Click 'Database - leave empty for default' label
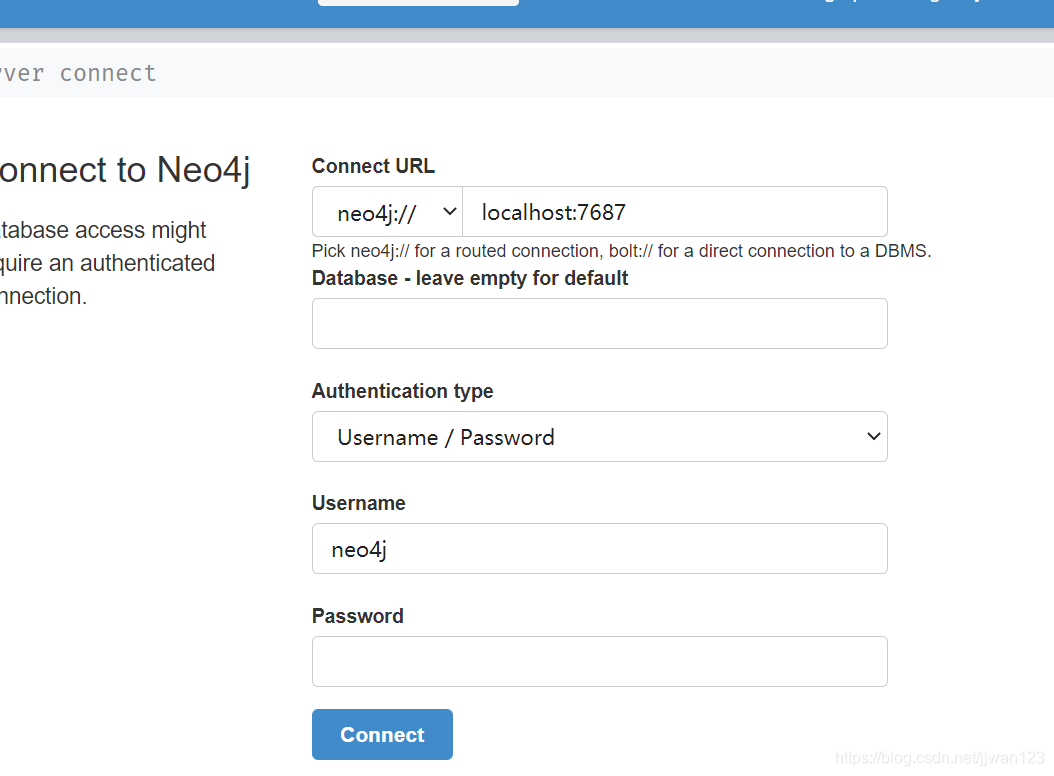1054x776 pixels. pyautogui.click(x=470, y=278)
